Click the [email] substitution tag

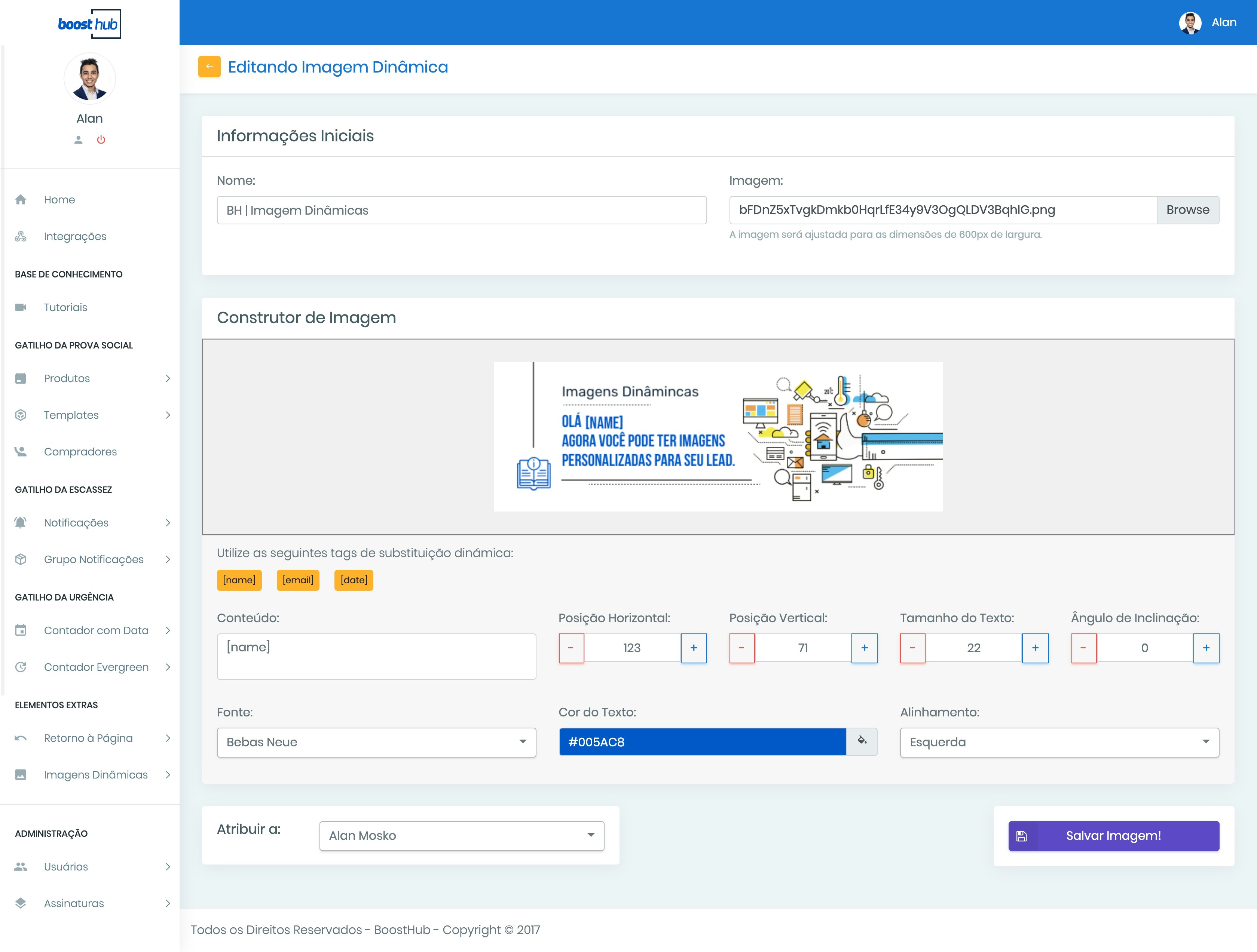point(298,580)
